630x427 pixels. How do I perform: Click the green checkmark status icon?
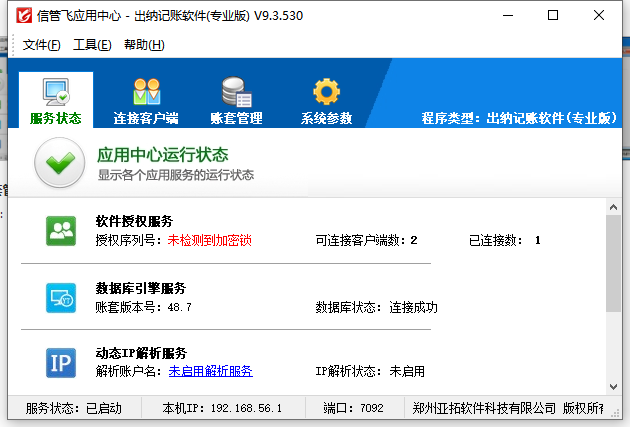coord(59,163)
